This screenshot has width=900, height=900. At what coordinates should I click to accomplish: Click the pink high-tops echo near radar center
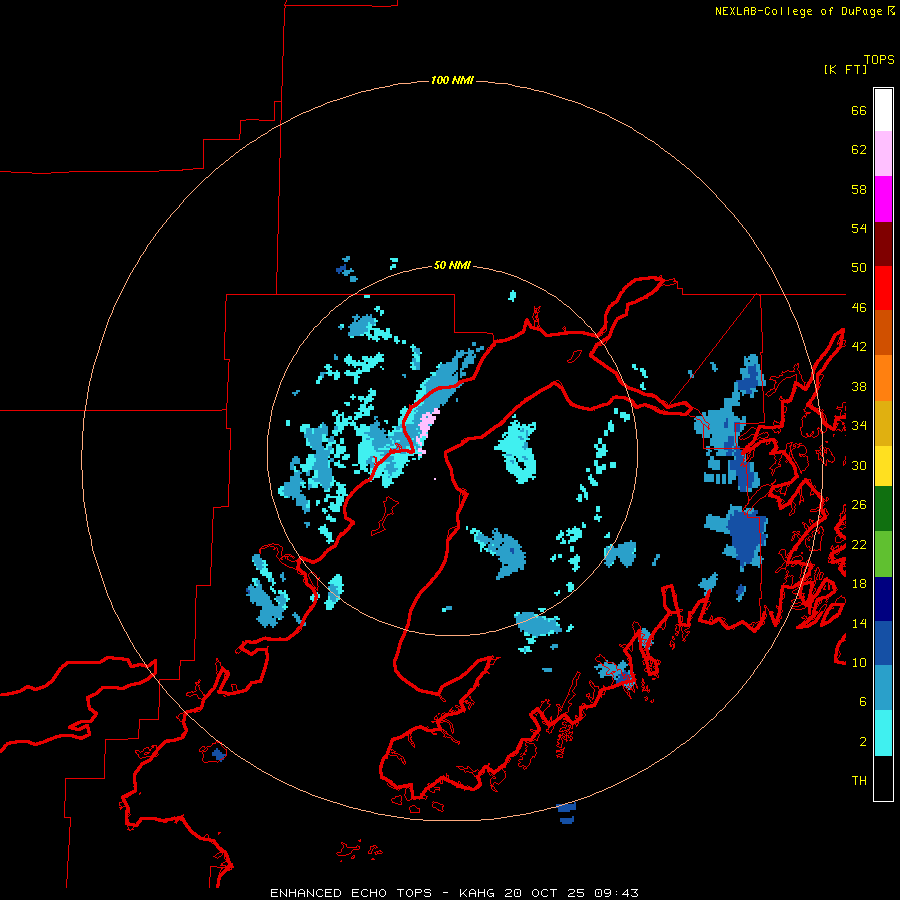pos(428,426)
